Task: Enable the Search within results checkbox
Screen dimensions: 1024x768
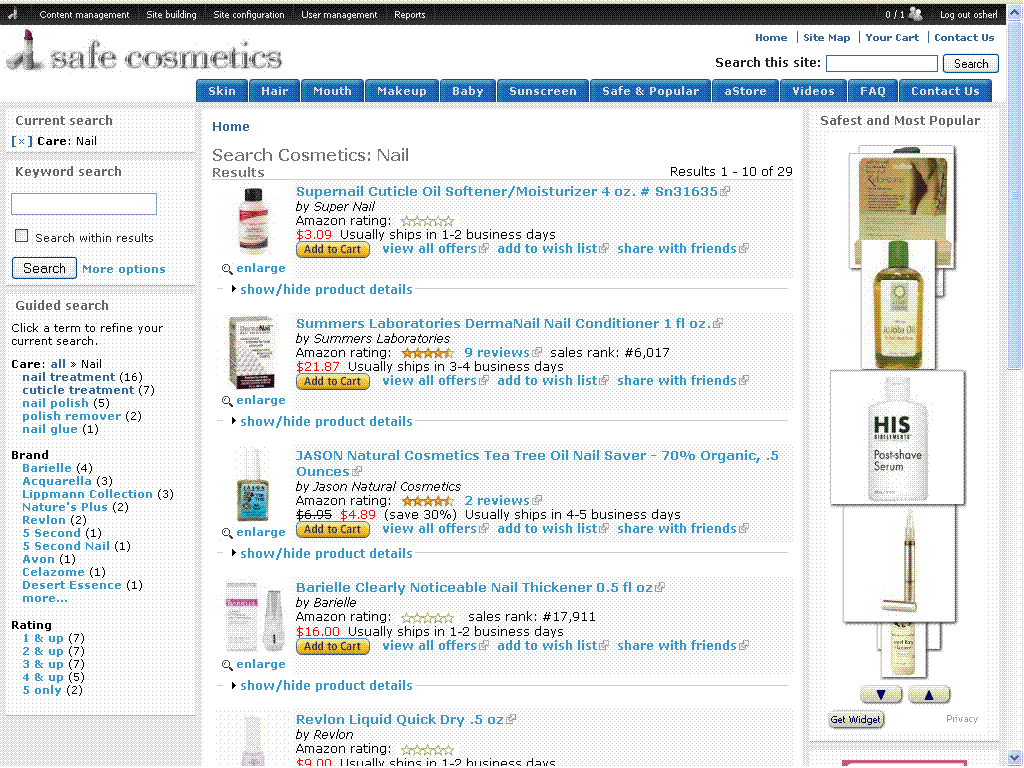Action: [22, 236]
